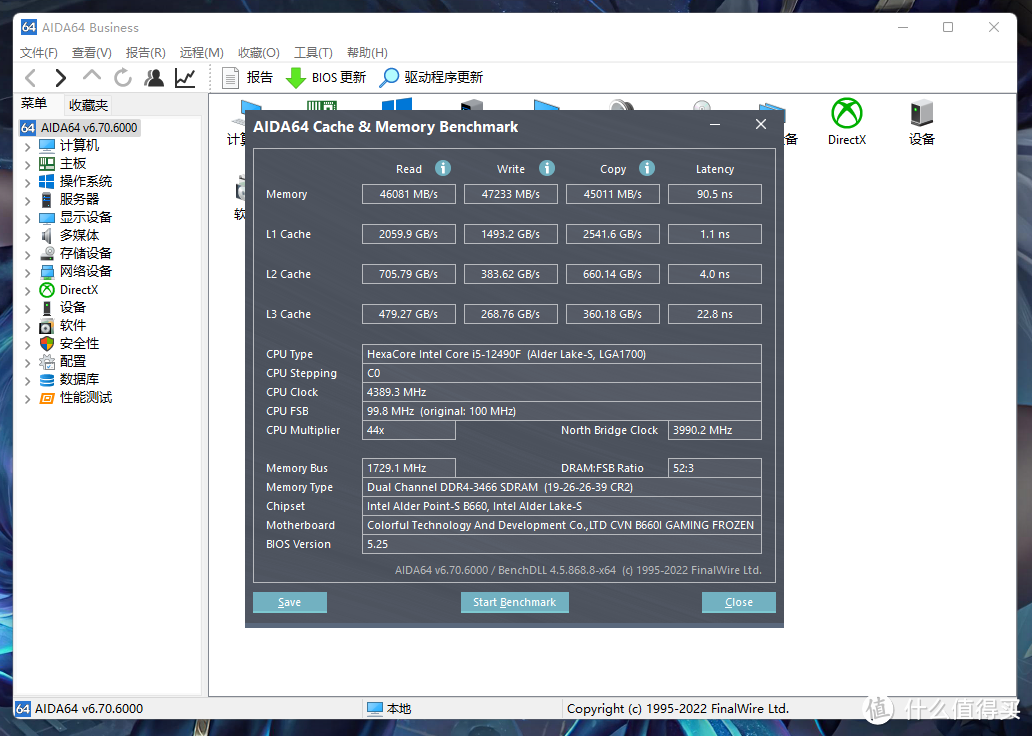Click the Write info icon in benchmark
Screen dimensions: 1032x736
click(x=546, y=168)
